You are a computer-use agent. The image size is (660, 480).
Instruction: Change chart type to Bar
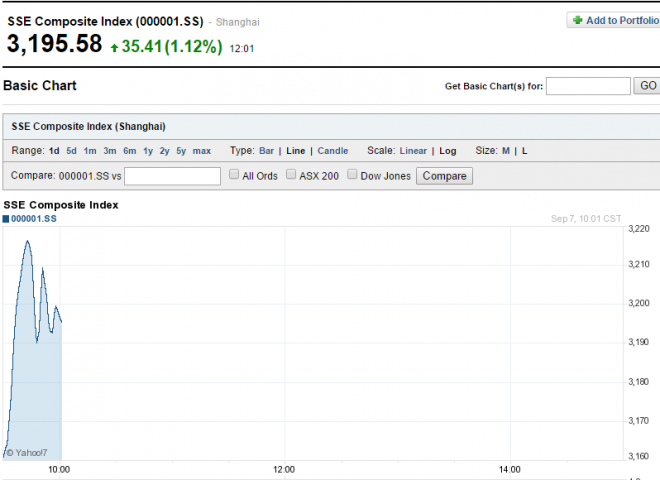point(266,151)
